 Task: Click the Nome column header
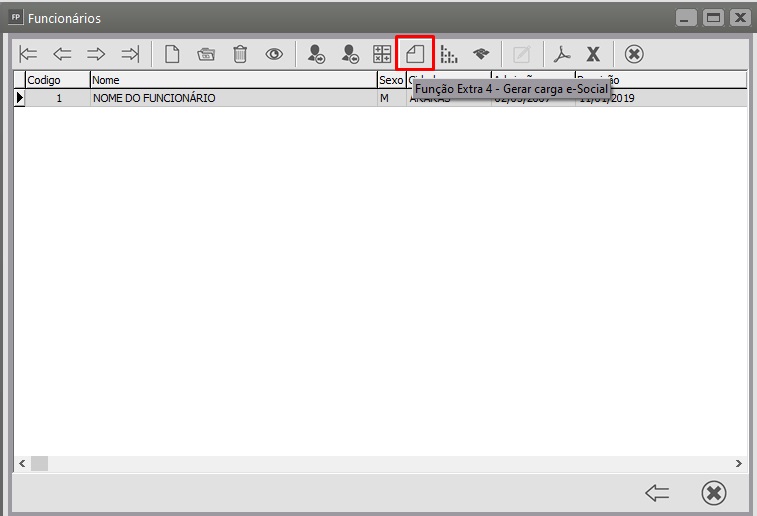234,80
